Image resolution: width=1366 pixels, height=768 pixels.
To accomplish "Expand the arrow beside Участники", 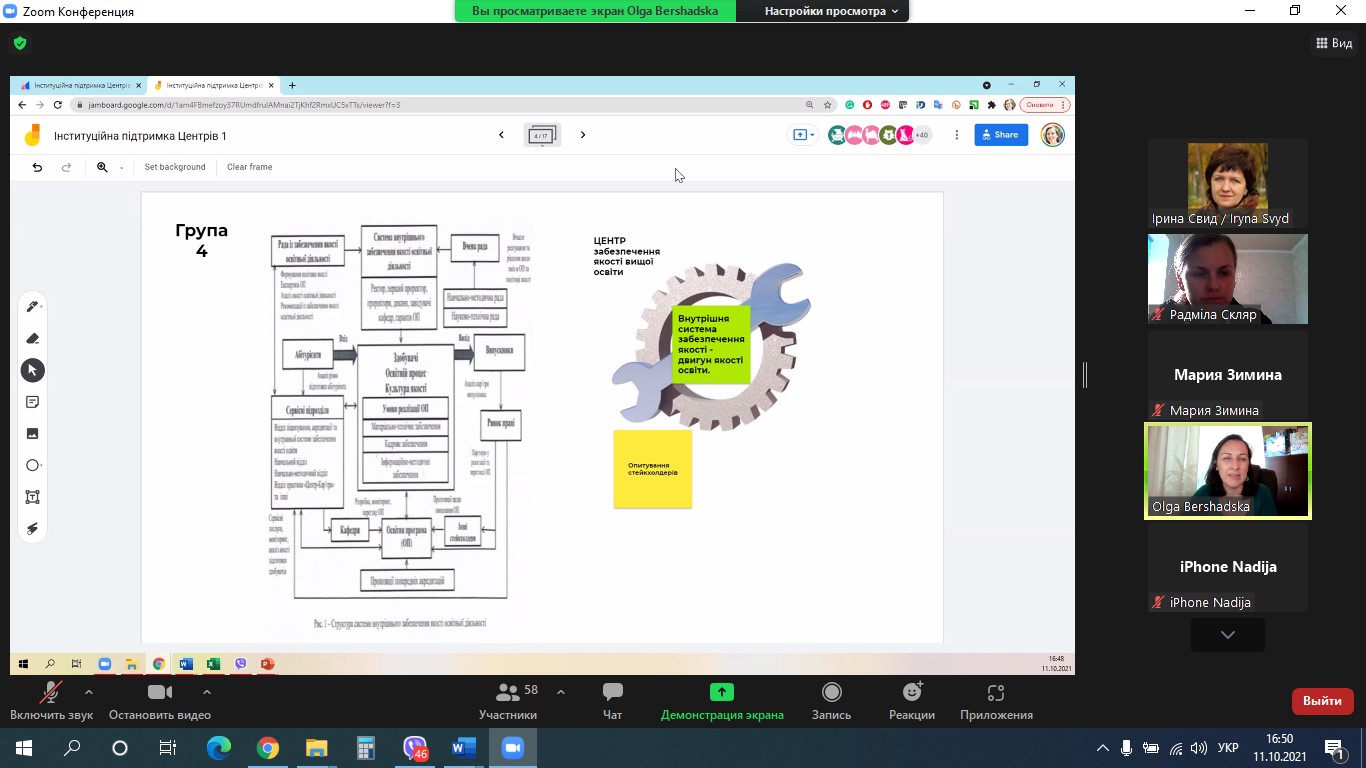I will coord(561,692).
